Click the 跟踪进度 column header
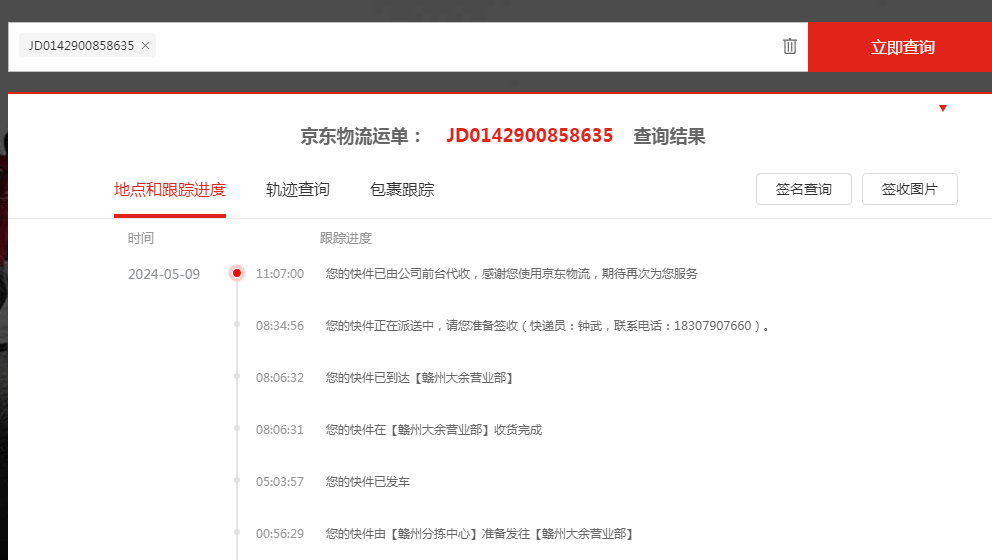Viewport: 992px width, 560px height. click(345, 238)
